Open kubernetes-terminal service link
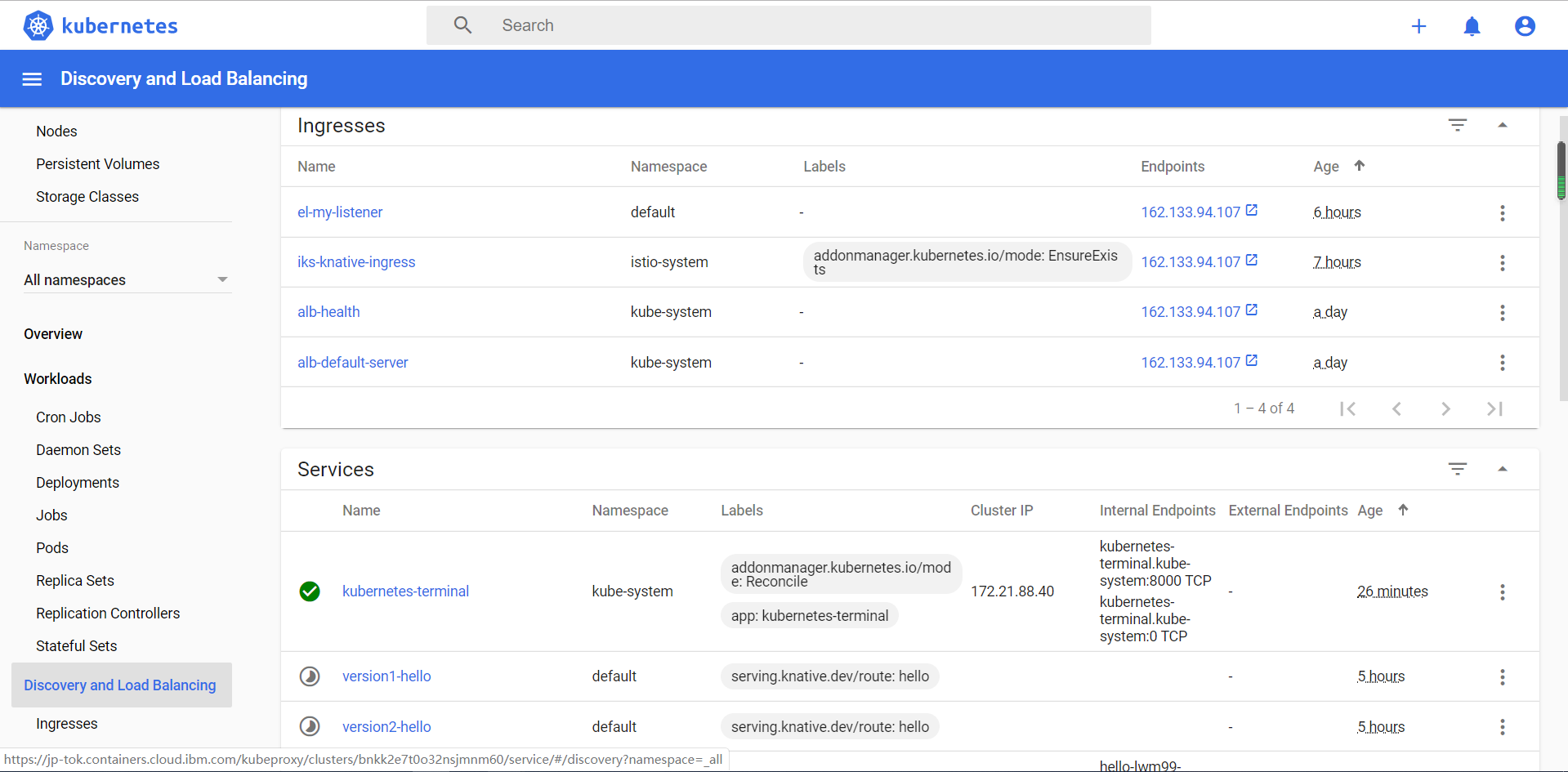This screenshot has height=772, width=1568. point(405,591)
